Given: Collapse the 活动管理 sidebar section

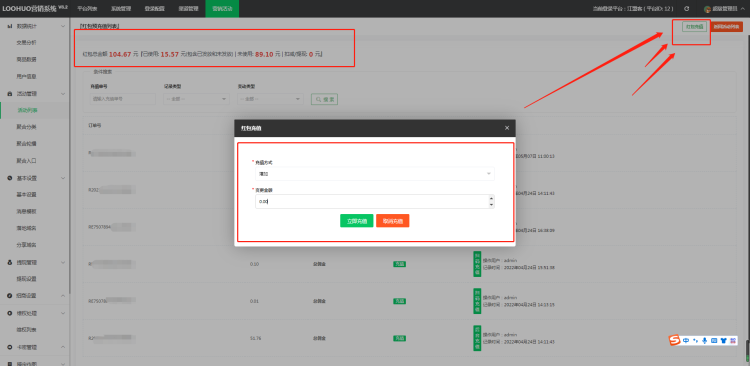Looking at the screenshot, I should [x=63, y=94].
